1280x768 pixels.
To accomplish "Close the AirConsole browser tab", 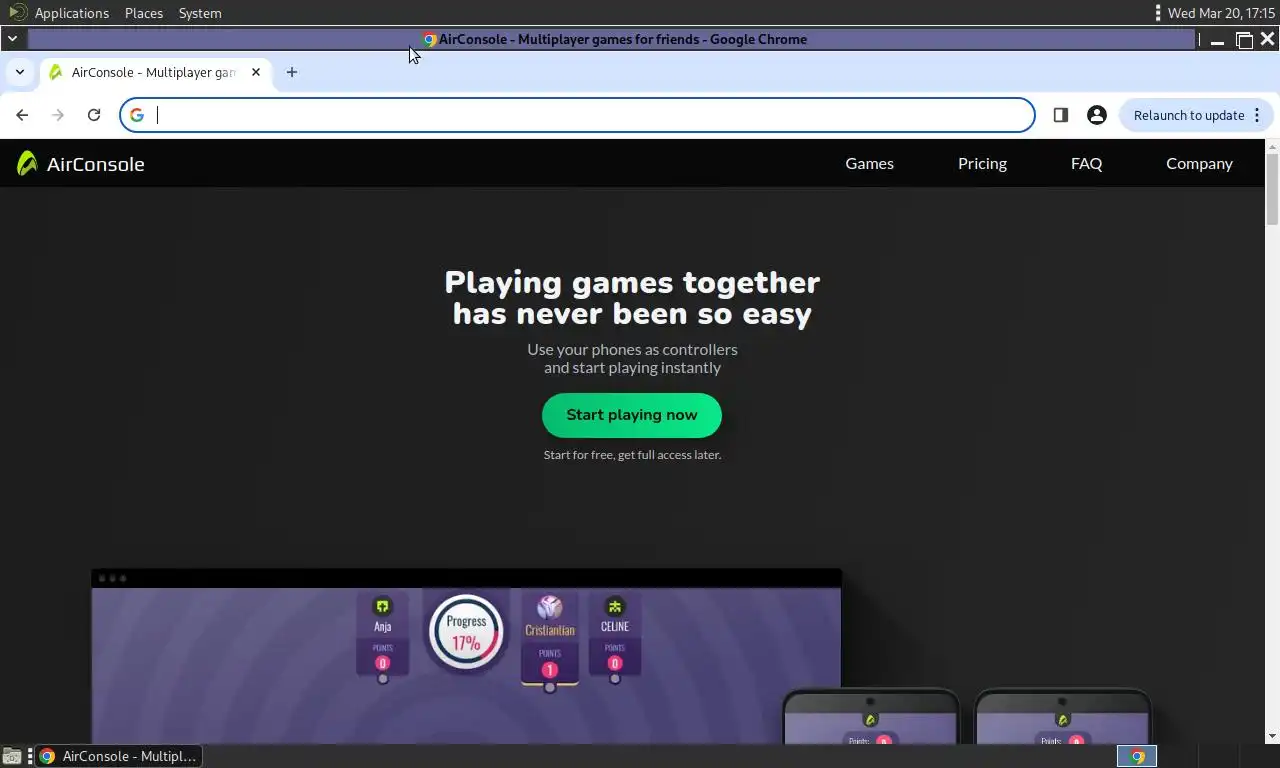I will click(x=256, y=72).
